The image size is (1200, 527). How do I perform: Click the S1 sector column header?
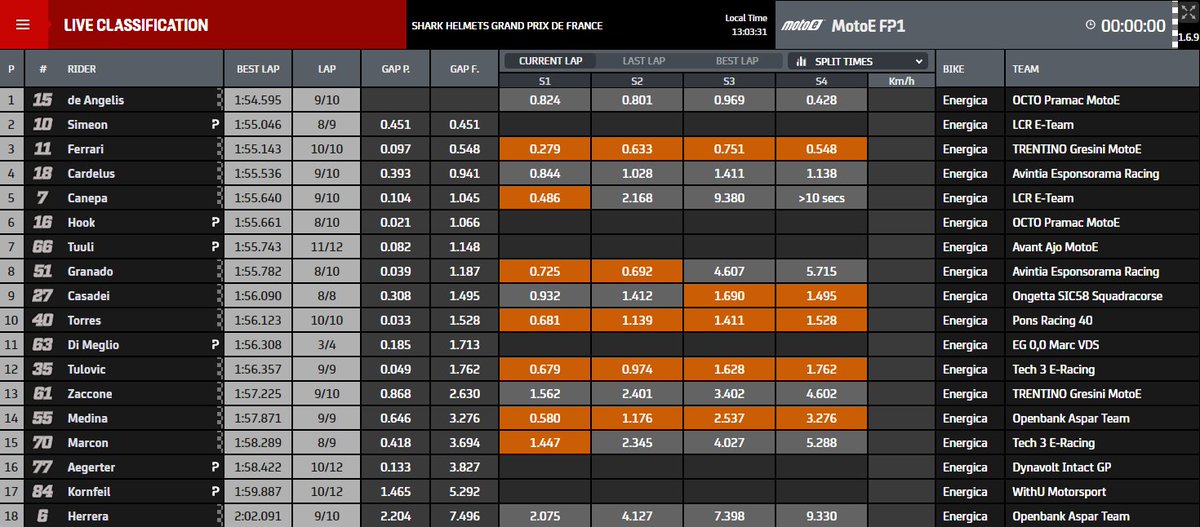(x=544, y=80)
